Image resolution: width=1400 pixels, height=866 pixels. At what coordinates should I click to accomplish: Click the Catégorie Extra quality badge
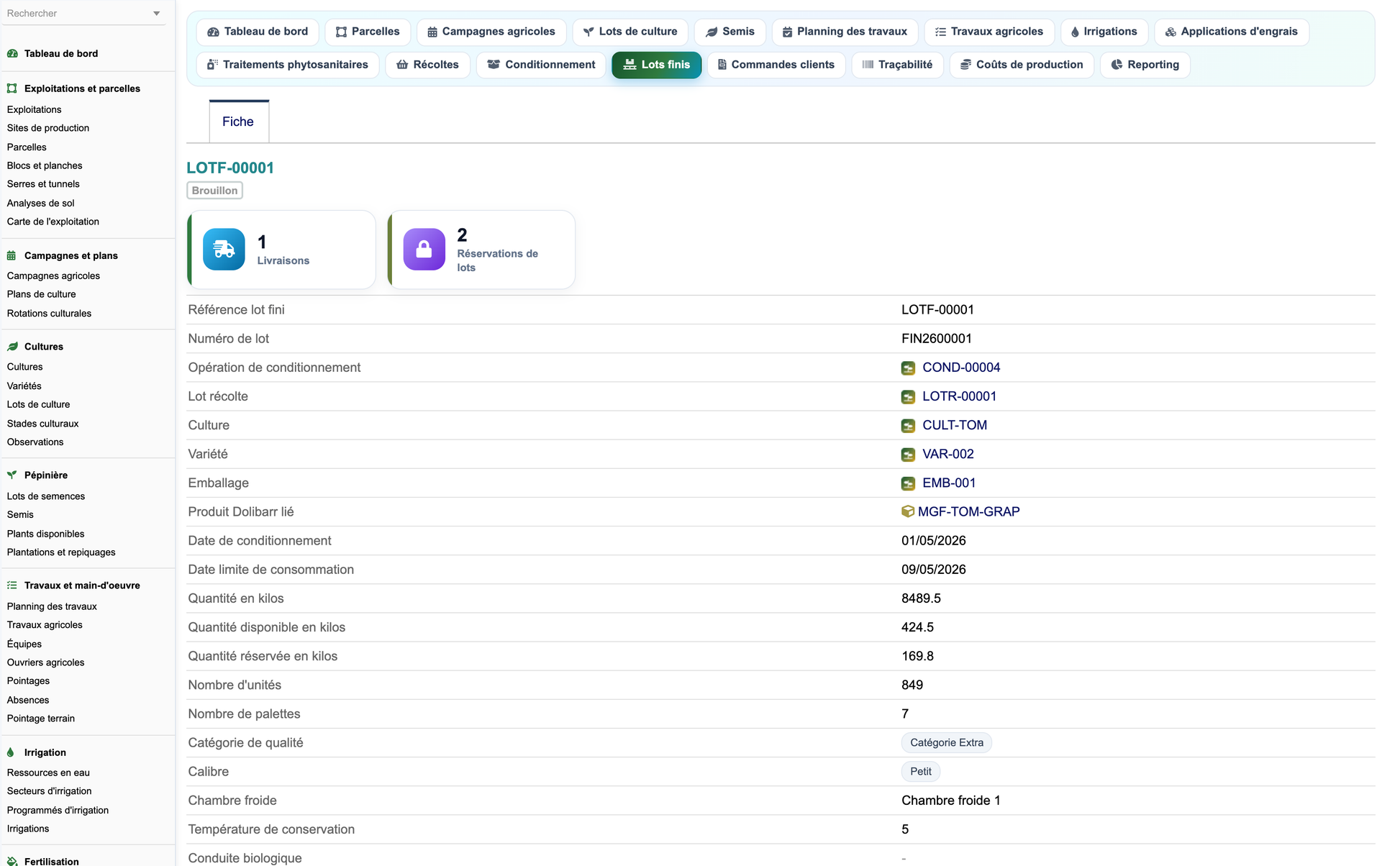(x=947, y=742)
